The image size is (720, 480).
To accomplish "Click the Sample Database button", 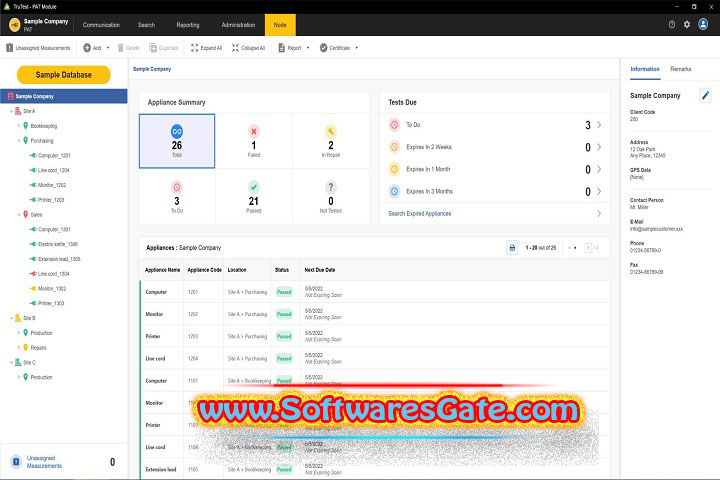I will click(x=63, y=75).
